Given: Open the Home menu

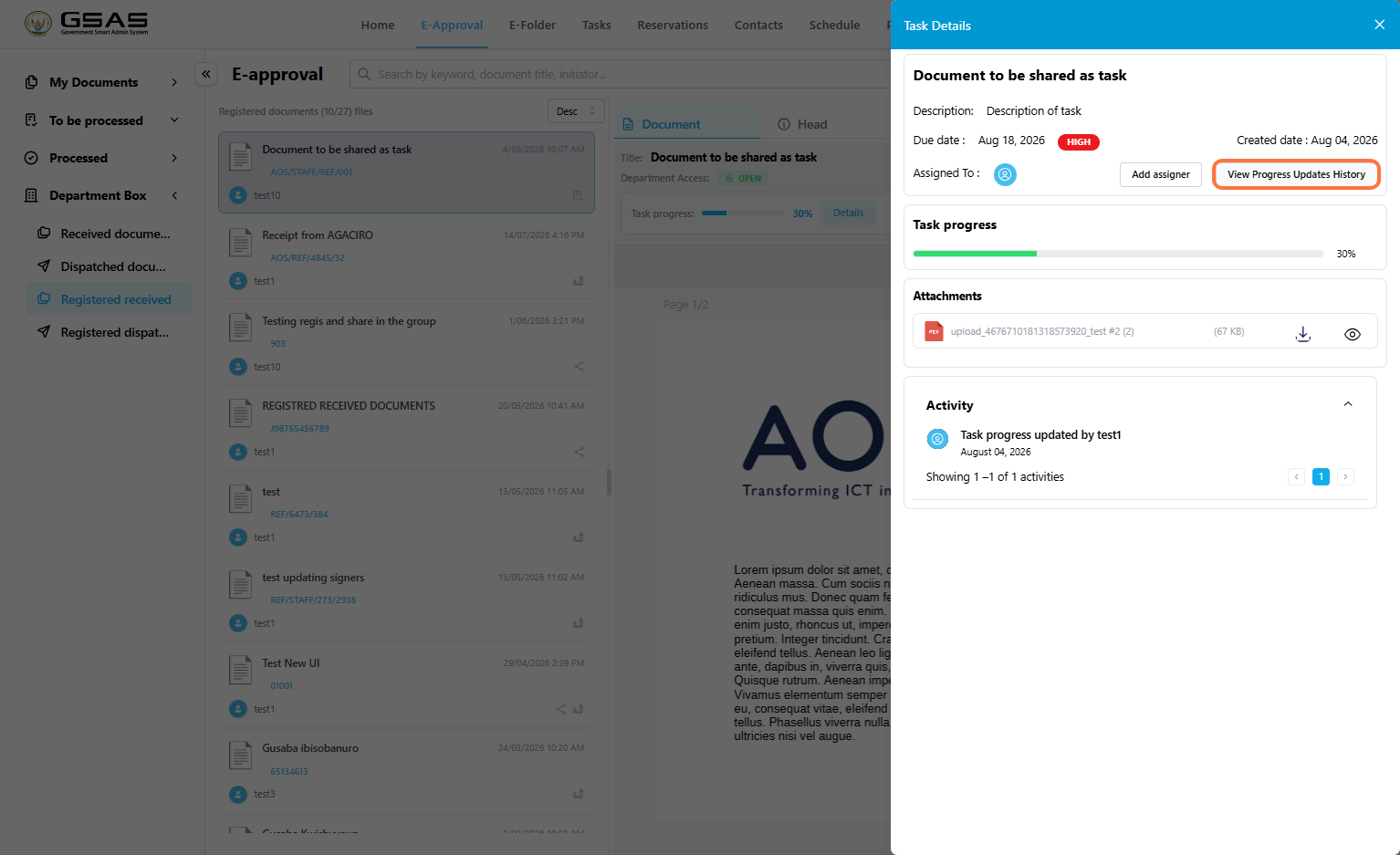Looking at the screenshot, I should pyautogui.click(x=378, y=25).
